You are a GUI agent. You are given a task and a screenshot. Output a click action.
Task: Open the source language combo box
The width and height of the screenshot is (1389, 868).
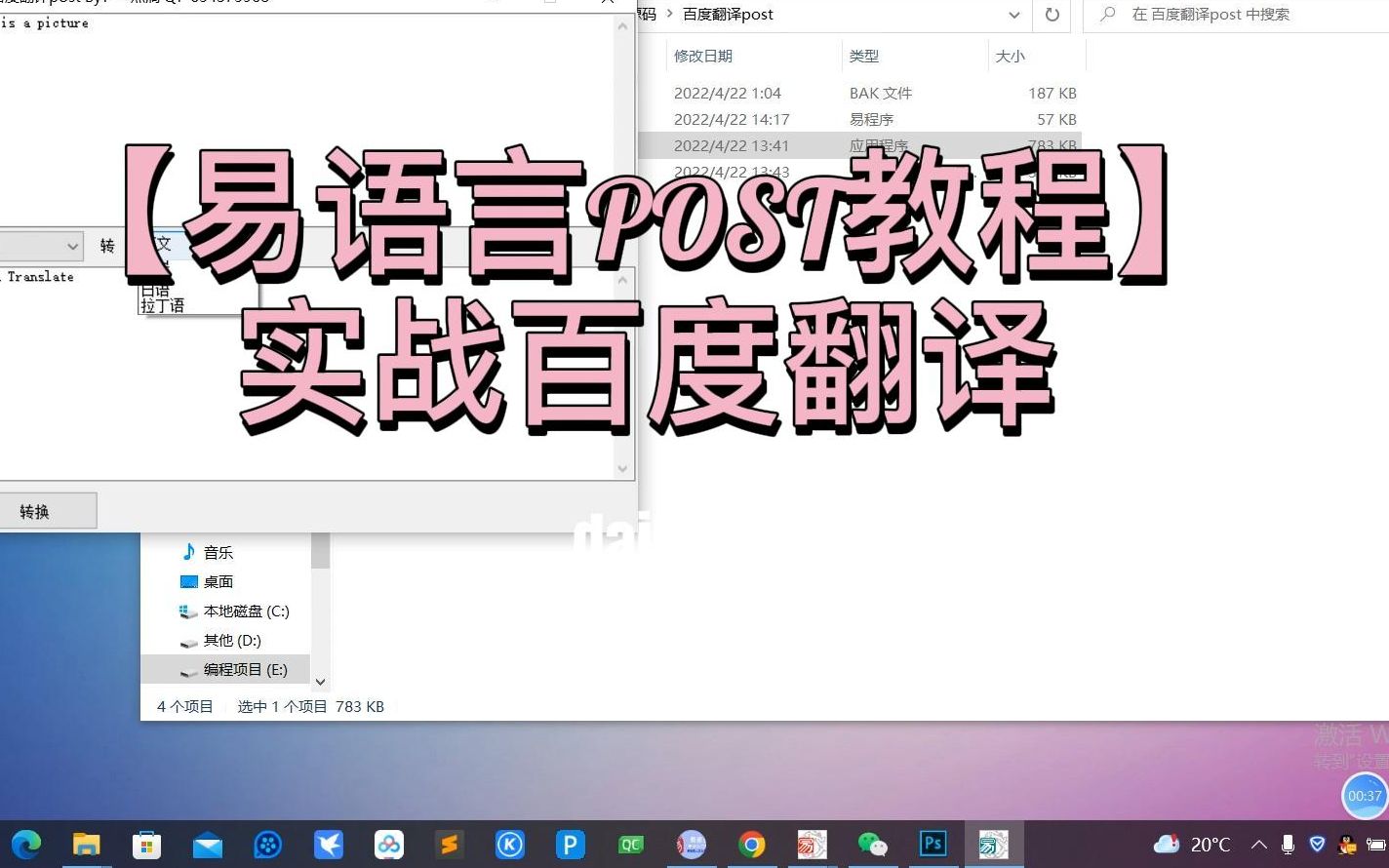point(41,246)
